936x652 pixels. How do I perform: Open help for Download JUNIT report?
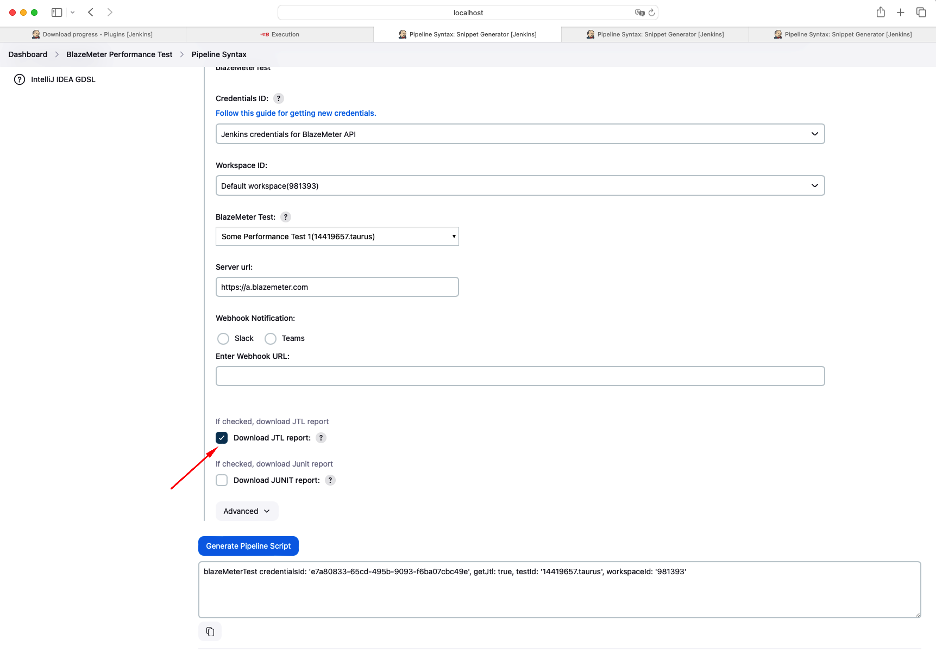click(330, 480)
